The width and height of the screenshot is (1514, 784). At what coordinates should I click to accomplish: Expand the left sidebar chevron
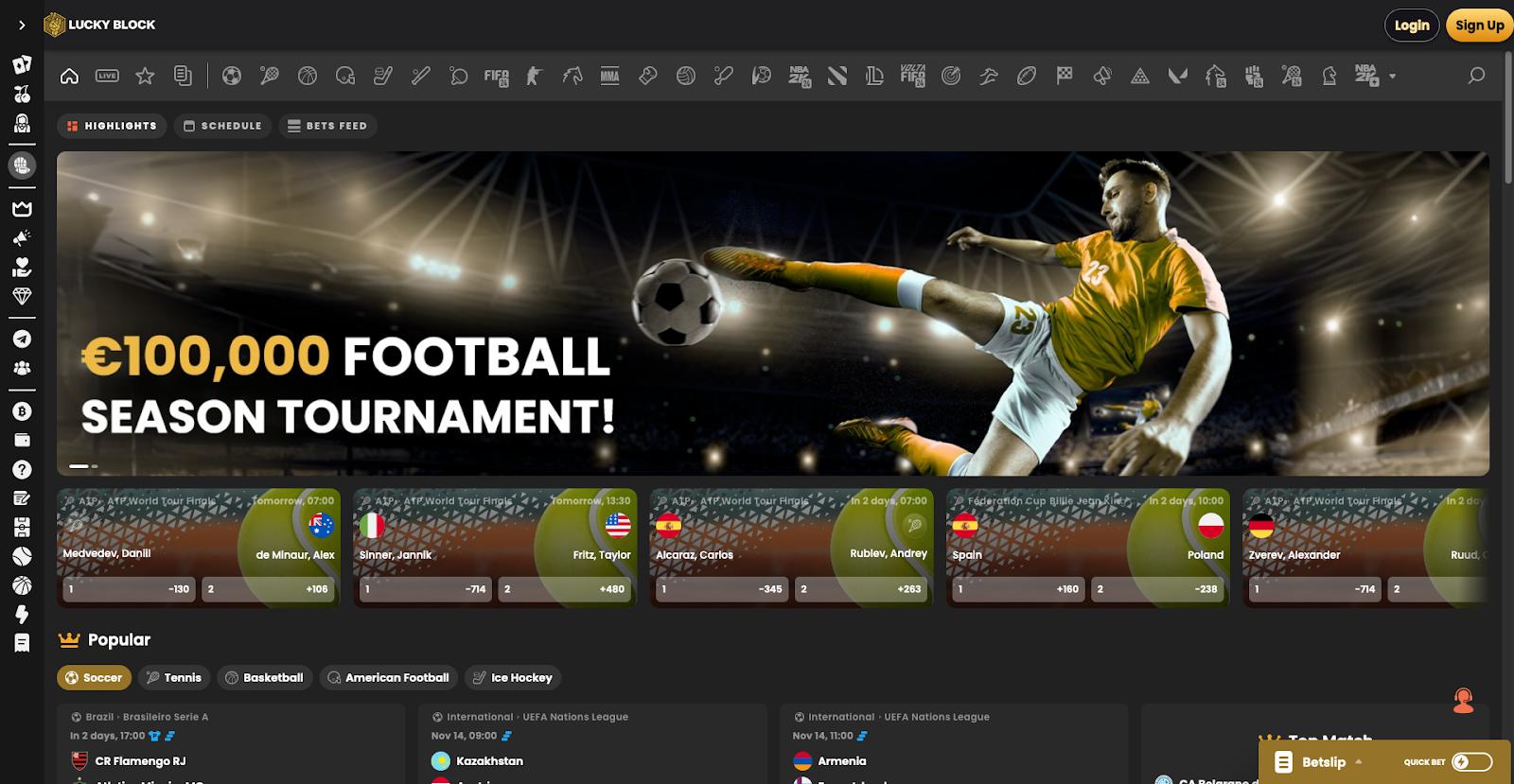[x=22, y=26]
